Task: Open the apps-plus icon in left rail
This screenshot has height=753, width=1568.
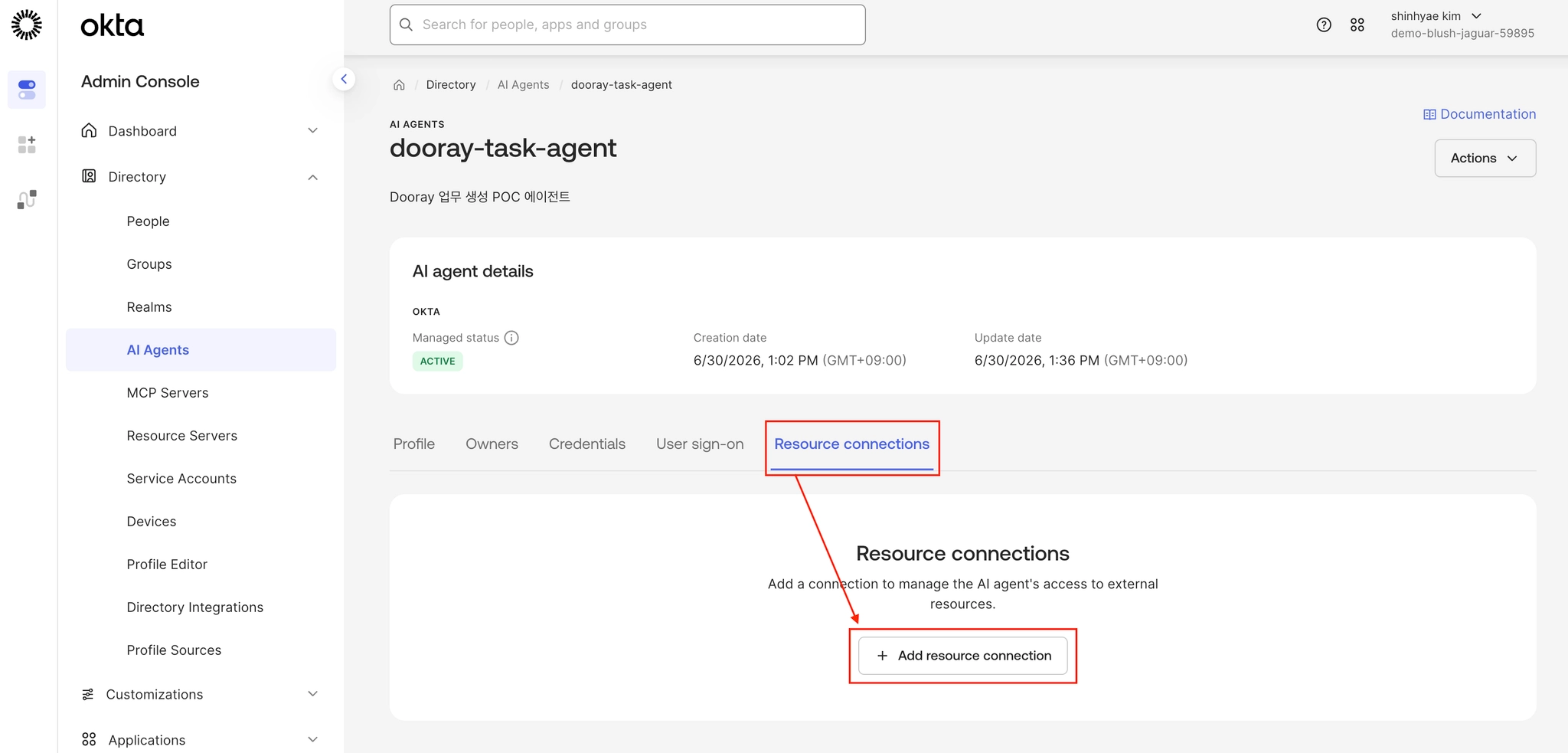Action: (27, 144)
